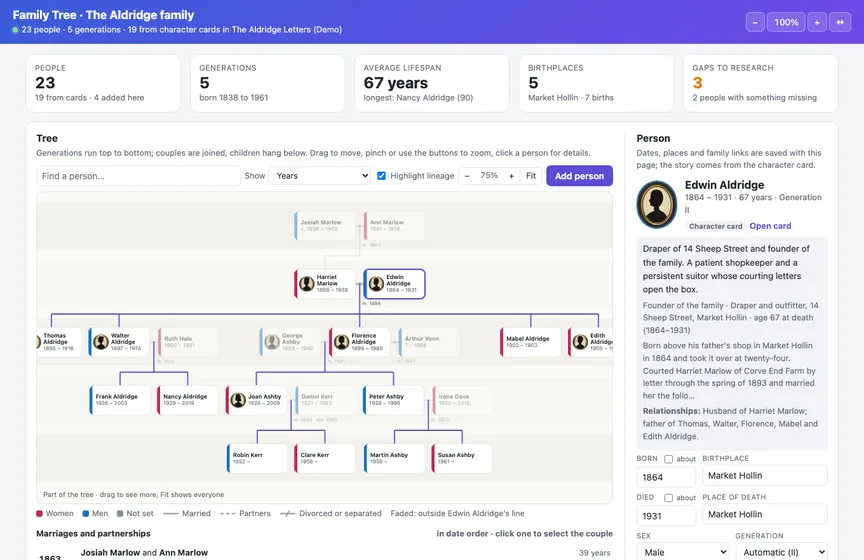The width and height of the screenshot is (864, 560).
Task: Select Joan Ashby node in the tree
Action: click(x=256, y=400)
